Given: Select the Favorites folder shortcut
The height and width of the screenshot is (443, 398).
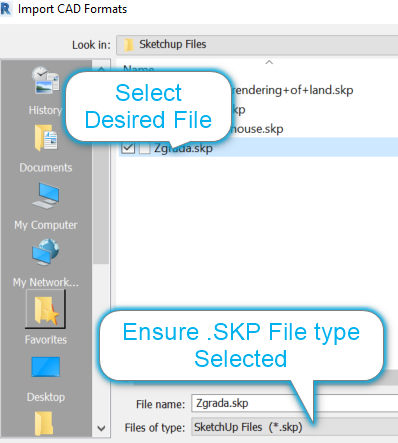Looking at the screenshot, I should (x=46, y=318).
